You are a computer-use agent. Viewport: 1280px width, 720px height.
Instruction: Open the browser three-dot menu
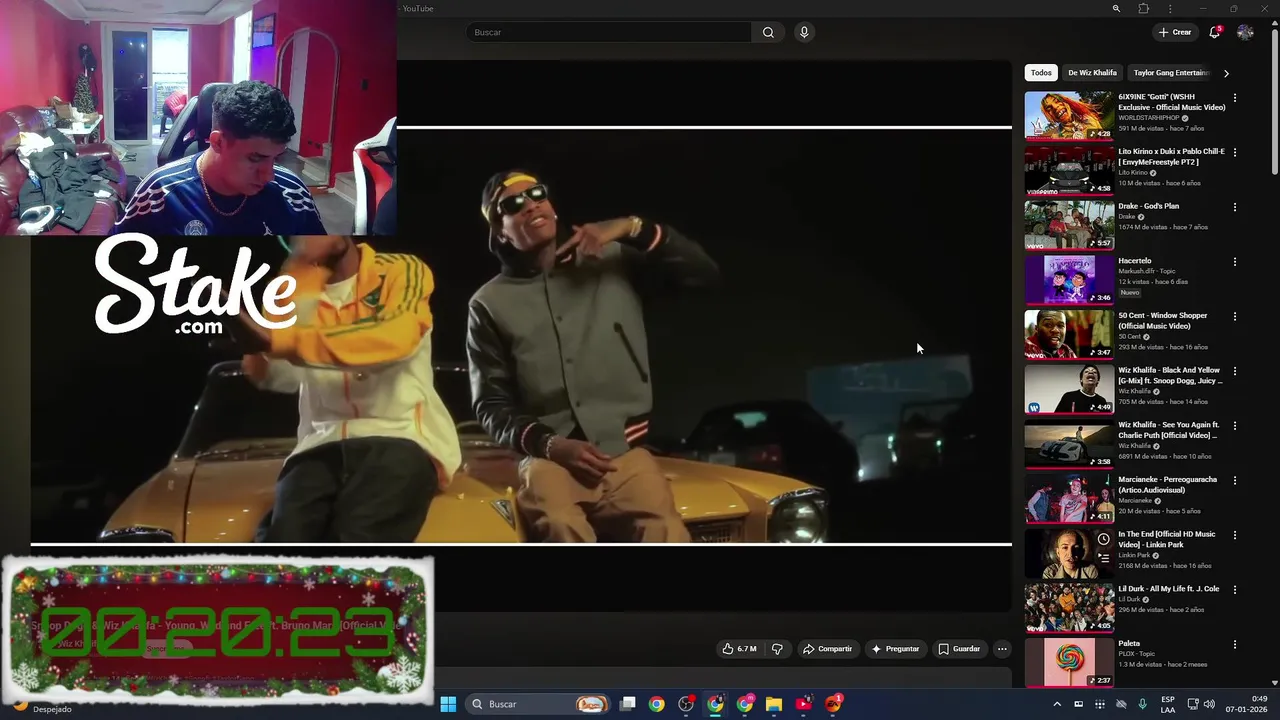coord(1170,9)
